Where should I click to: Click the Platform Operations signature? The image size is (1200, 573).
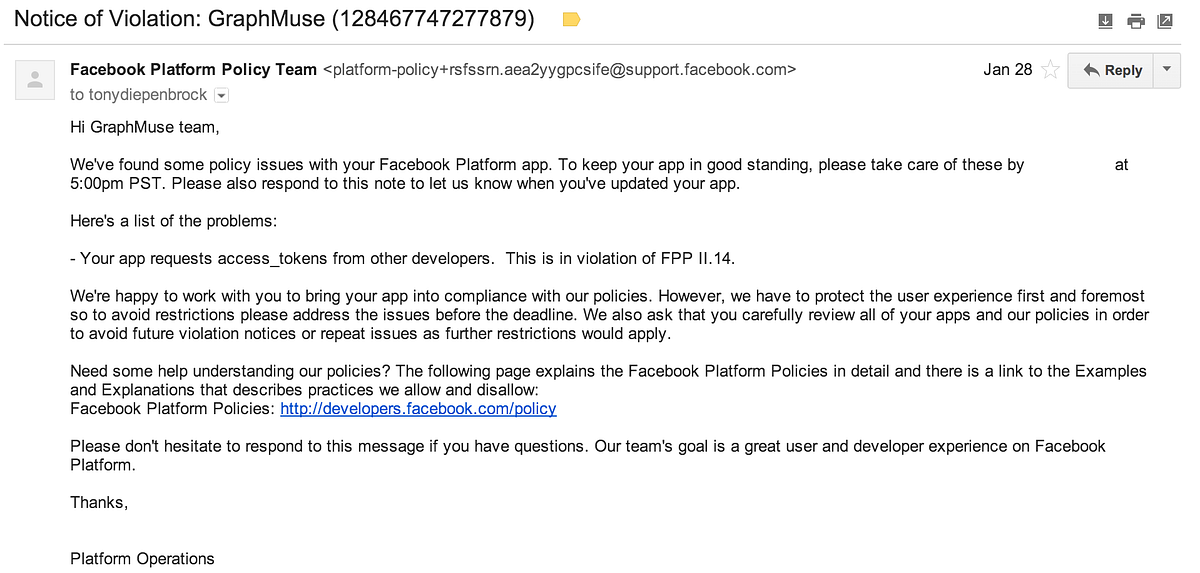pos(142,558)
